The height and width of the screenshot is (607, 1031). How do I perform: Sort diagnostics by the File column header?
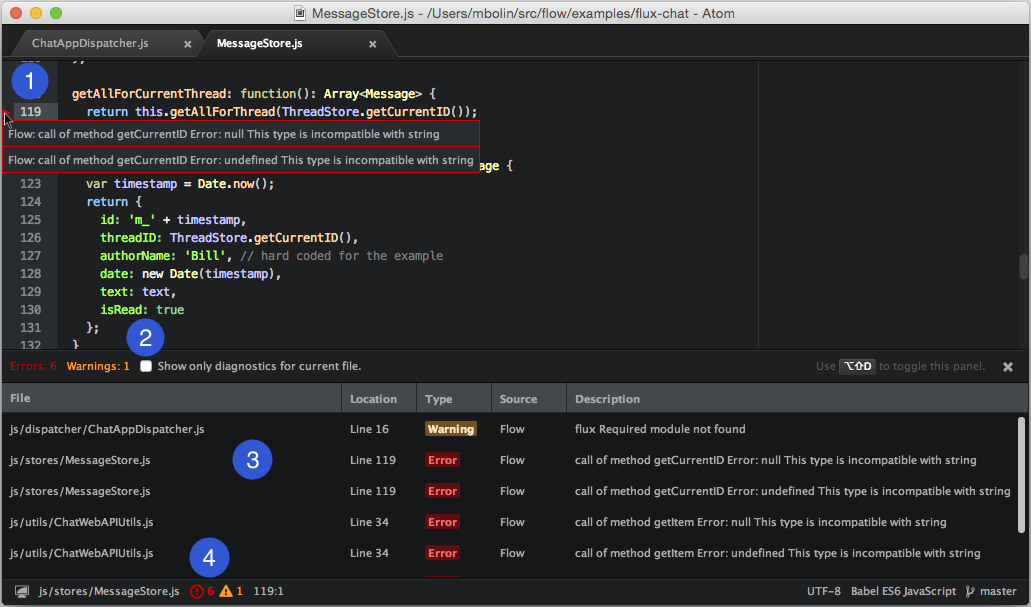tap(21, 399)
